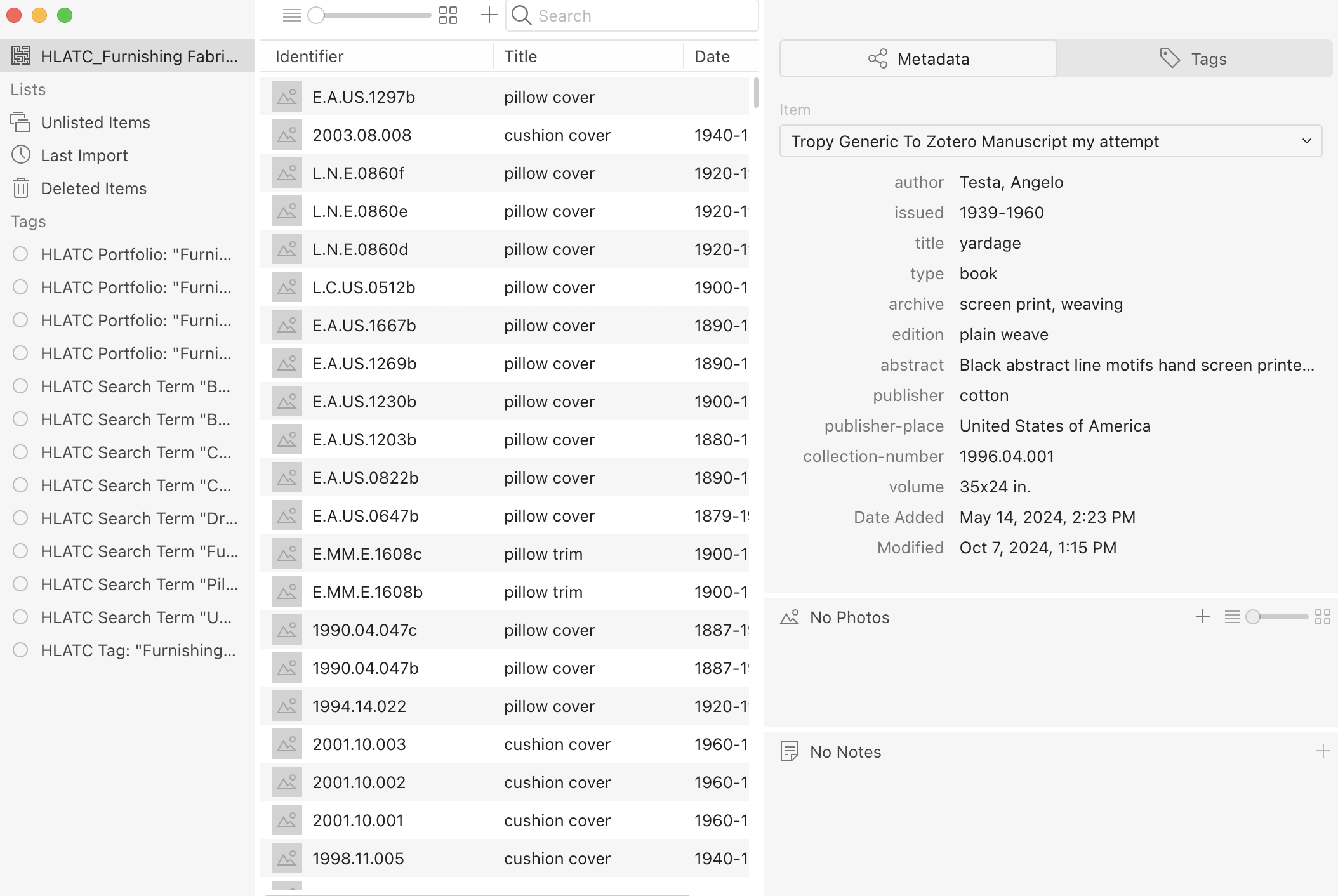Click the item list vertical scrollbar

(756, 93)
